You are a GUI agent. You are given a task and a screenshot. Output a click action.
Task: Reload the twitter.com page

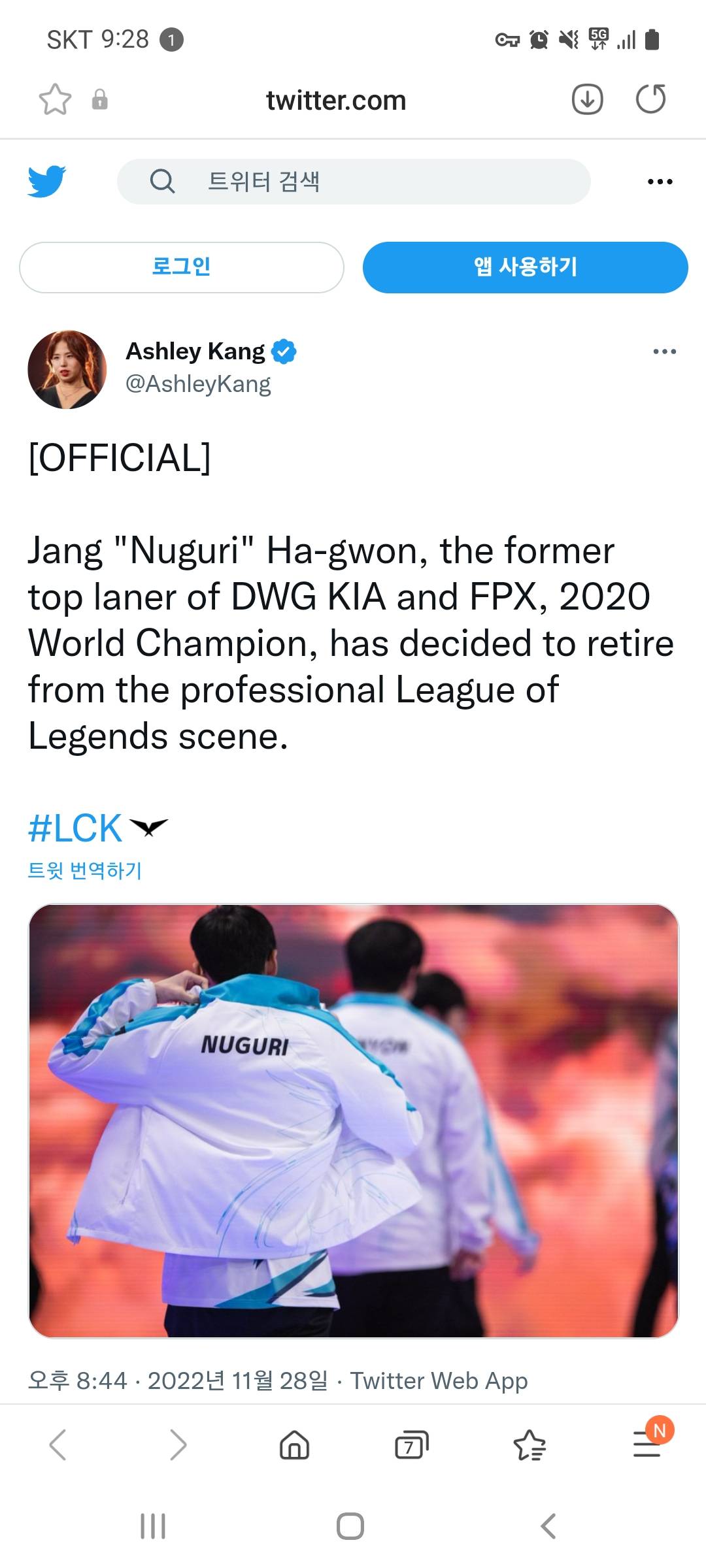point(650,99)
